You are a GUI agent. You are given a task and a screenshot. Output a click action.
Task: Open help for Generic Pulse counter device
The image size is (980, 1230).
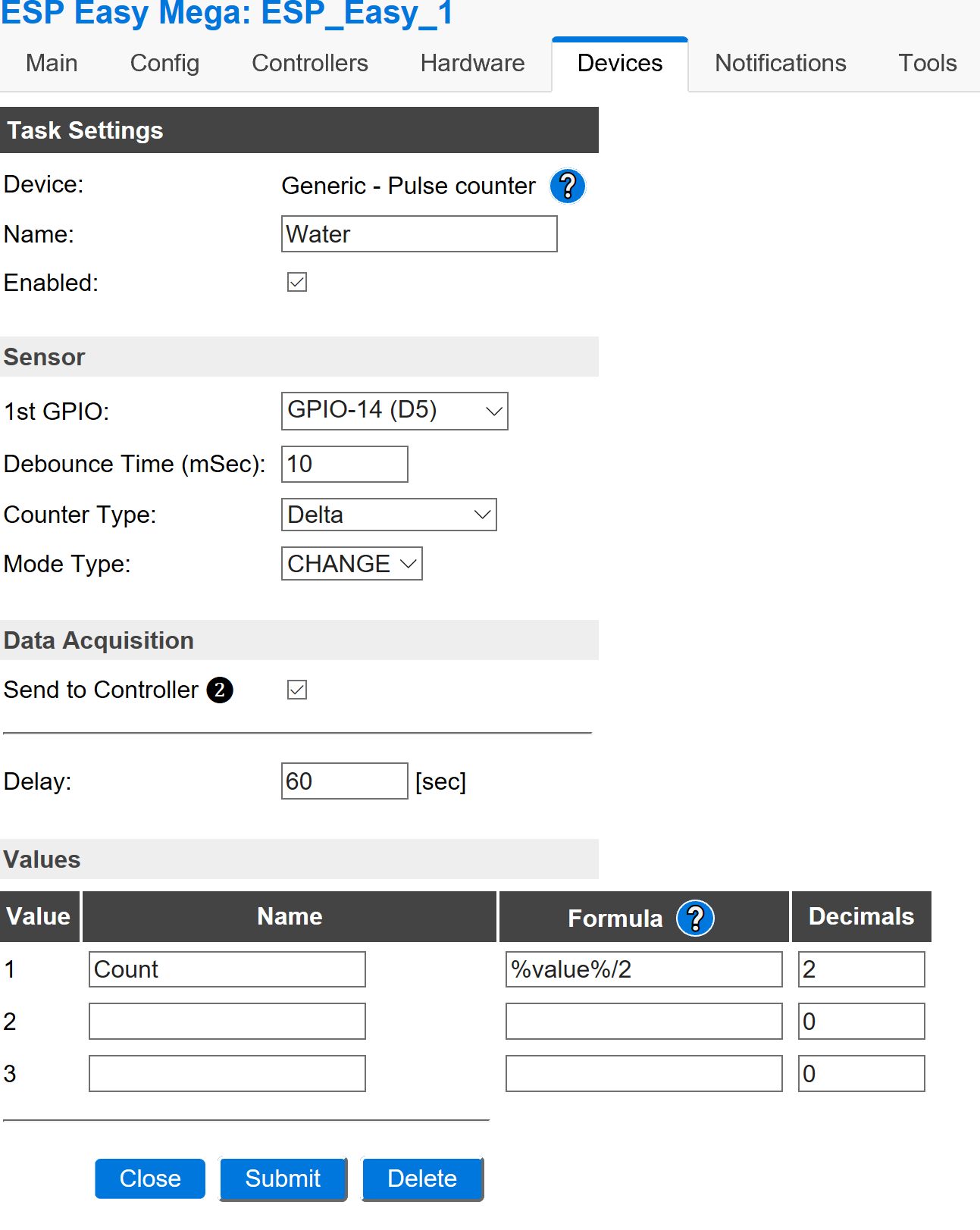[x=567, y=186]
